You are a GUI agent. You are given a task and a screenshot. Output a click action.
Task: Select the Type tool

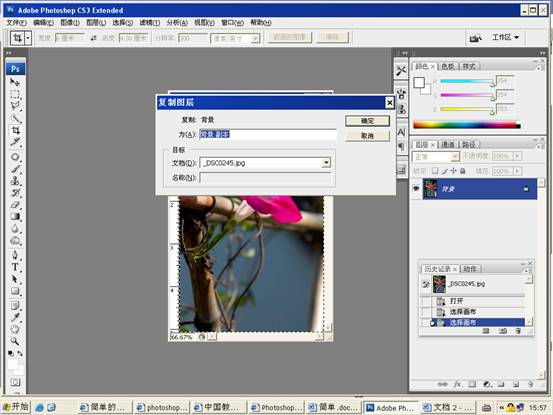(15, 267)
